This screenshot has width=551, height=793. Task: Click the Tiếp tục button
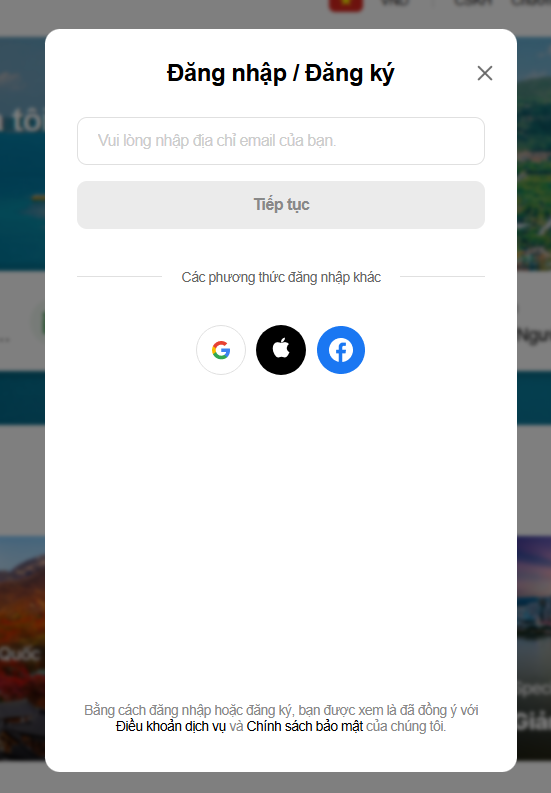click(x=281, y=205)
